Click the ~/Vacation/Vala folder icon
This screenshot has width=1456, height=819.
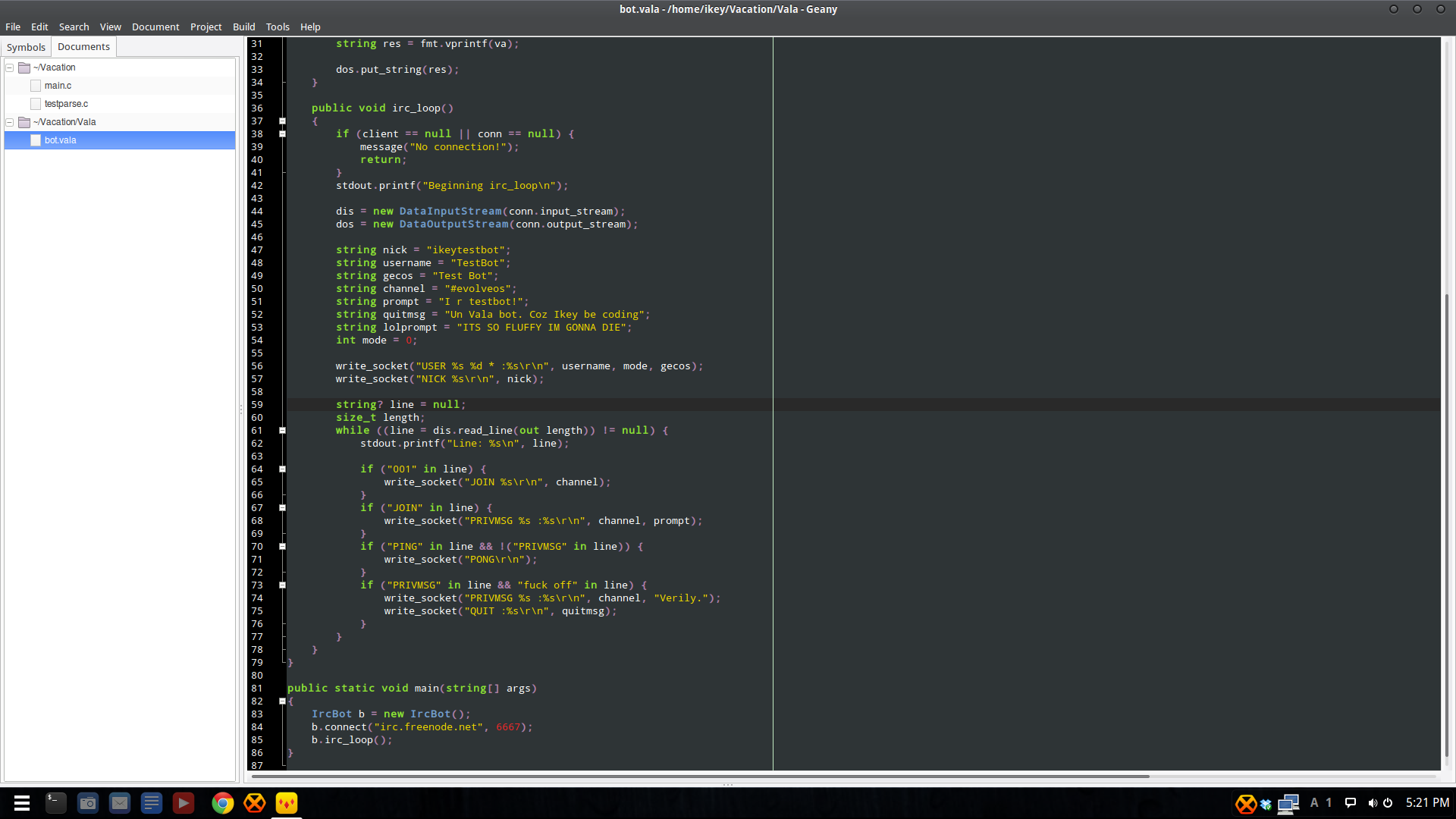[x=24, y=122]
